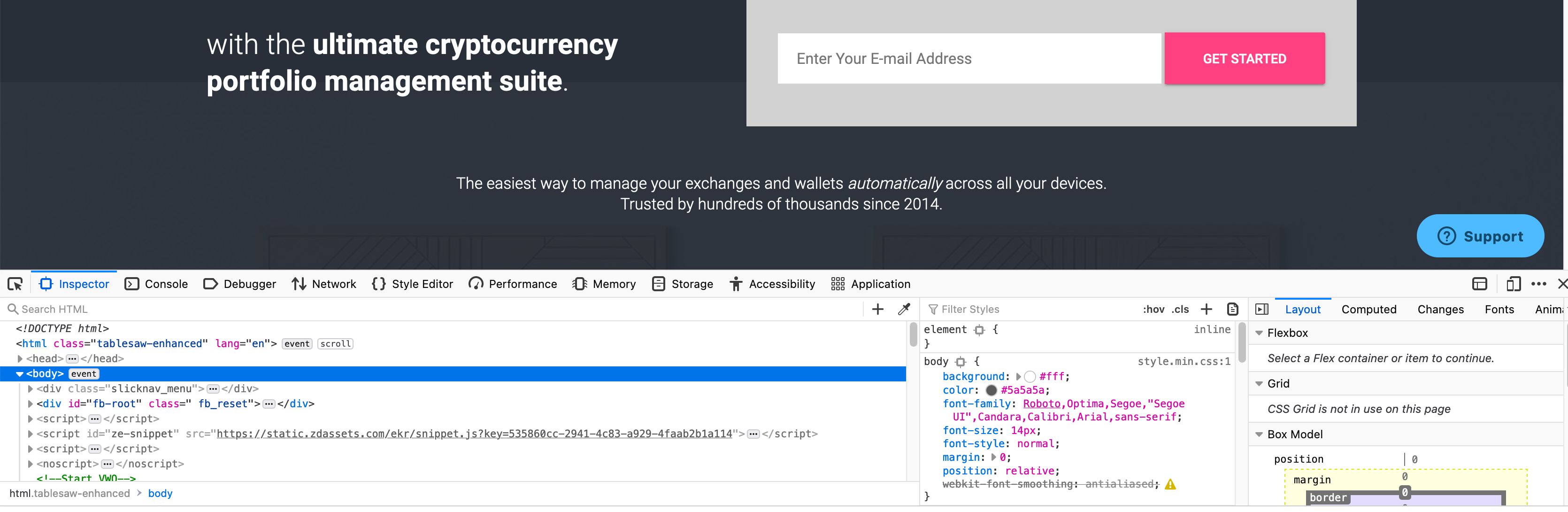Open the Style Editor tab
This screenshot has width=1568, height=512.
point(413,284)
